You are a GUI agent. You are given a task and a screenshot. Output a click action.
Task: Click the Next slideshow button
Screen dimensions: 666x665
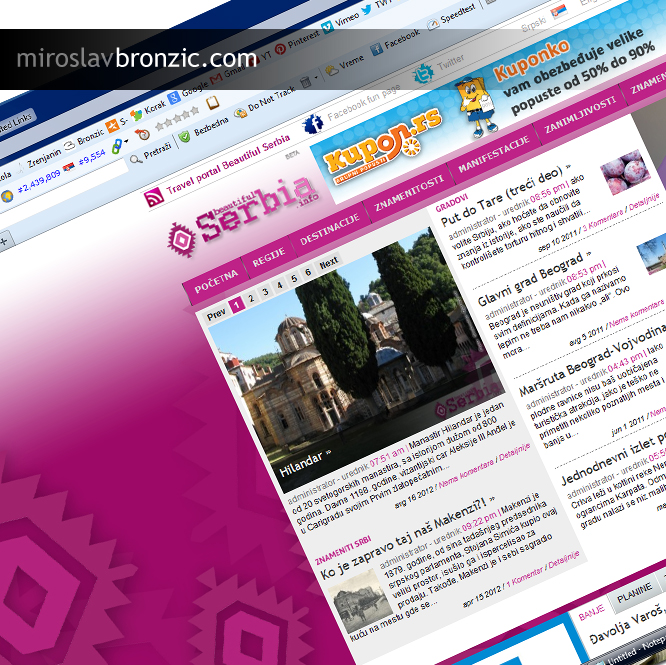[328, 263]
